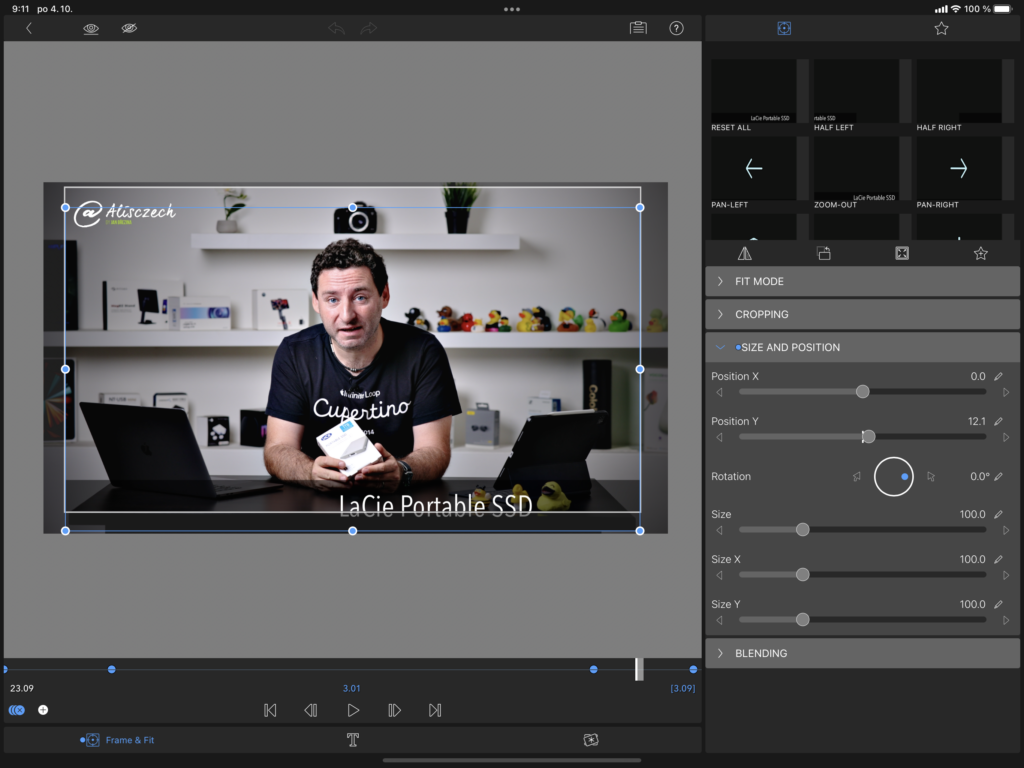Decrease Size with left arrow

[720, 530]
